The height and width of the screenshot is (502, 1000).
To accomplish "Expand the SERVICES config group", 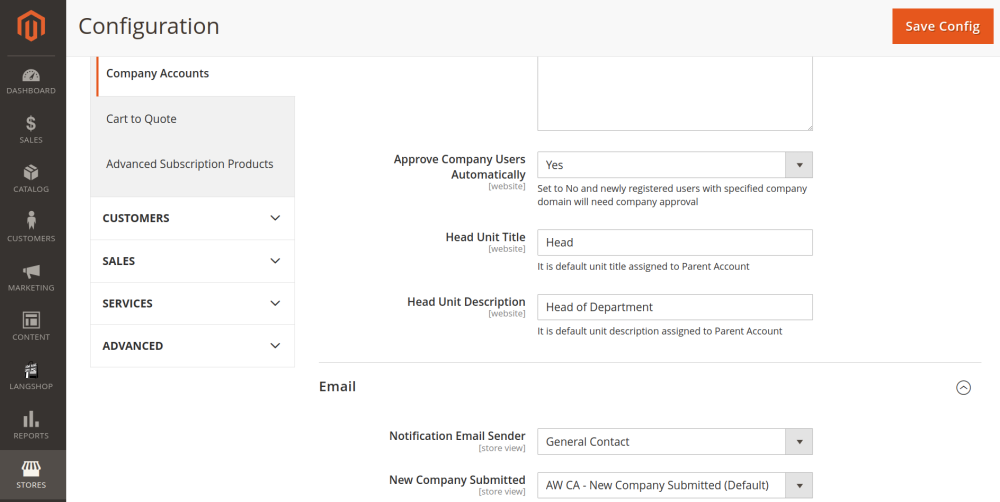I will point(192,303).
